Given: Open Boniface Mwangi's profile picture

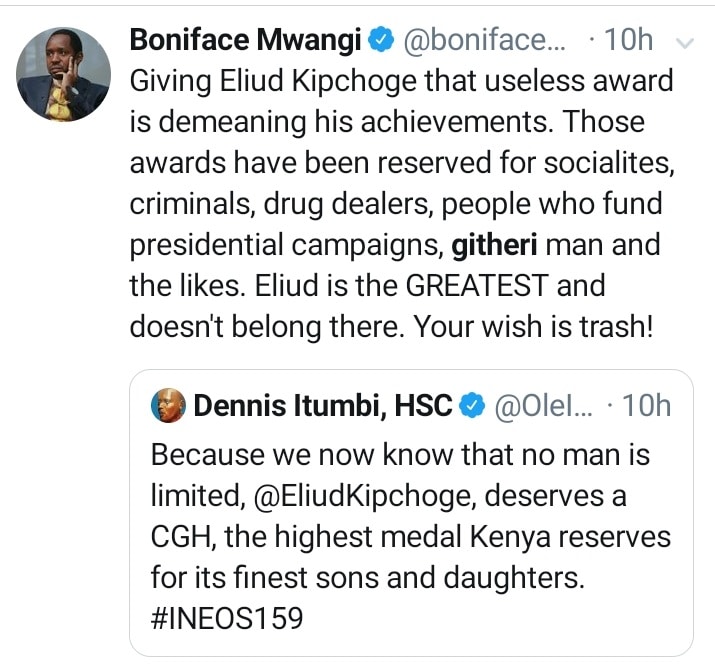Looking at the screenshot, I should pyautogui.click(x=64, y=74).
